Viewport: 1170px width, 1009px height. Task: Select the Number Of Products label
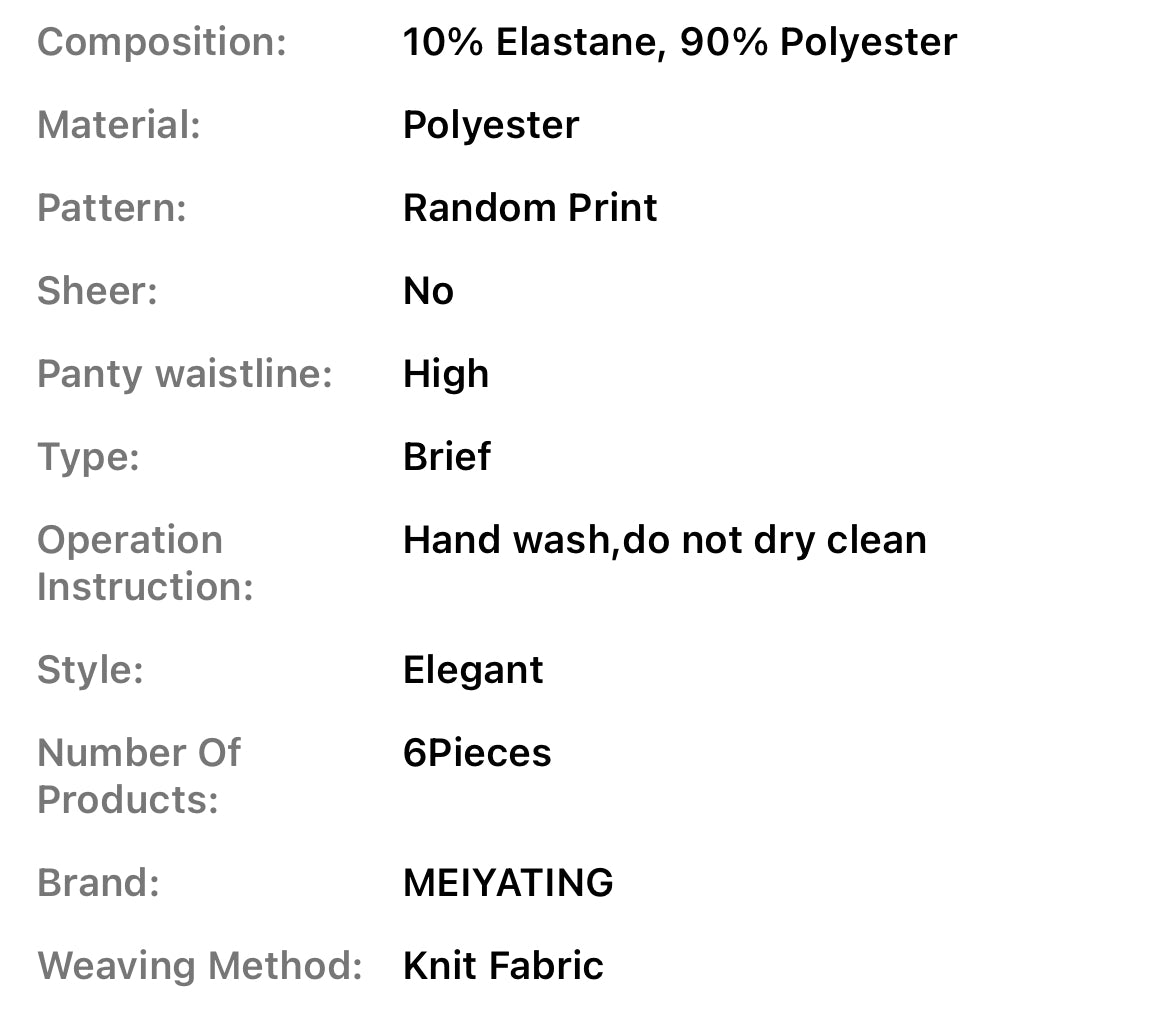click(138, 776)
